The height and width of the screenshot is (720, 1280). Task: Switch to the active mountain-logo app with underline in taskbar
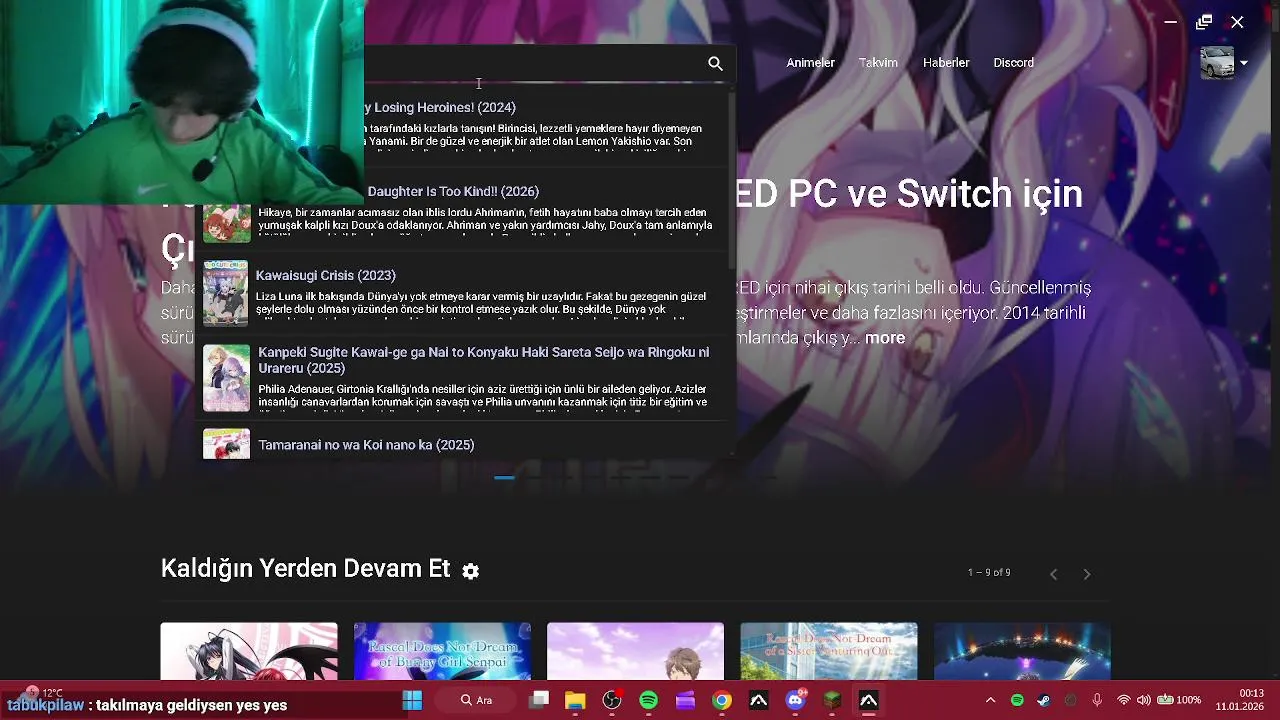tap(868, 700)
